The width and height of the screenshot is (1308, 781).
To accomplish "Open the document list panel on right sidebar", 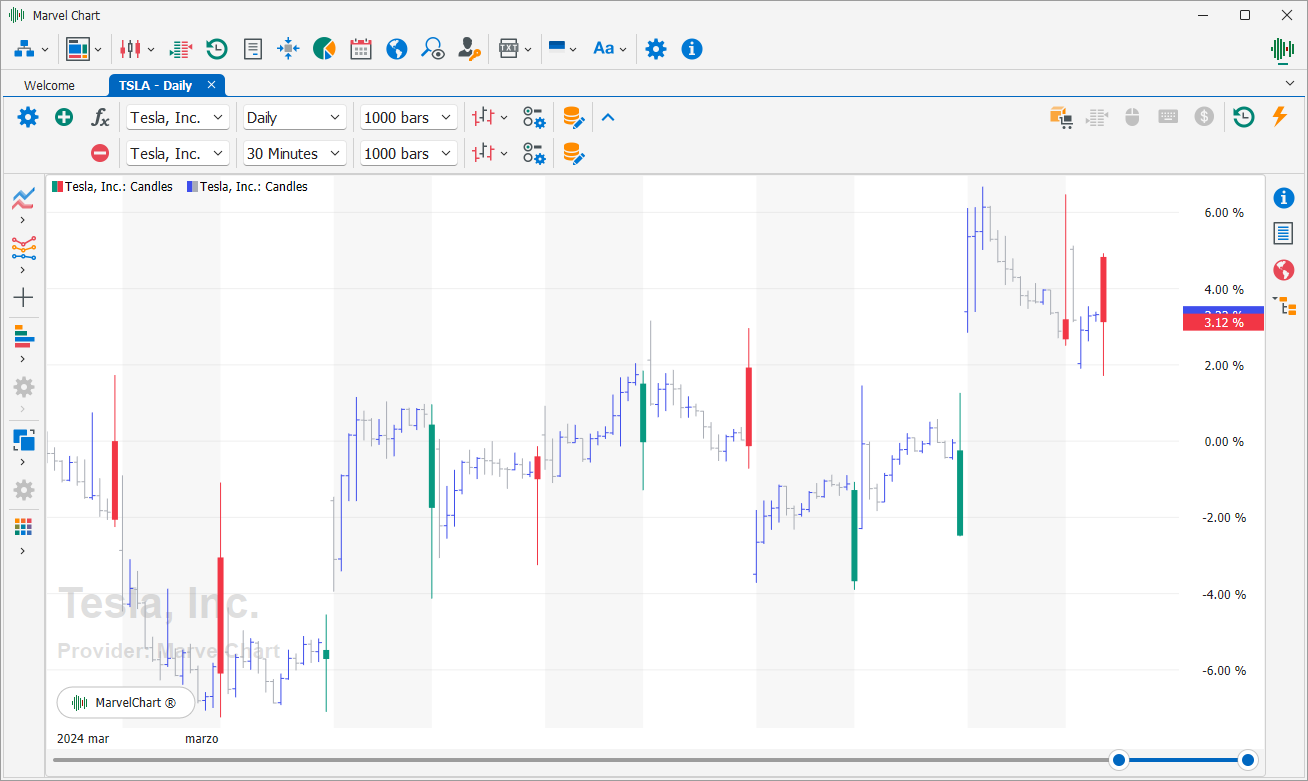I will click(x=1284, y=233).
